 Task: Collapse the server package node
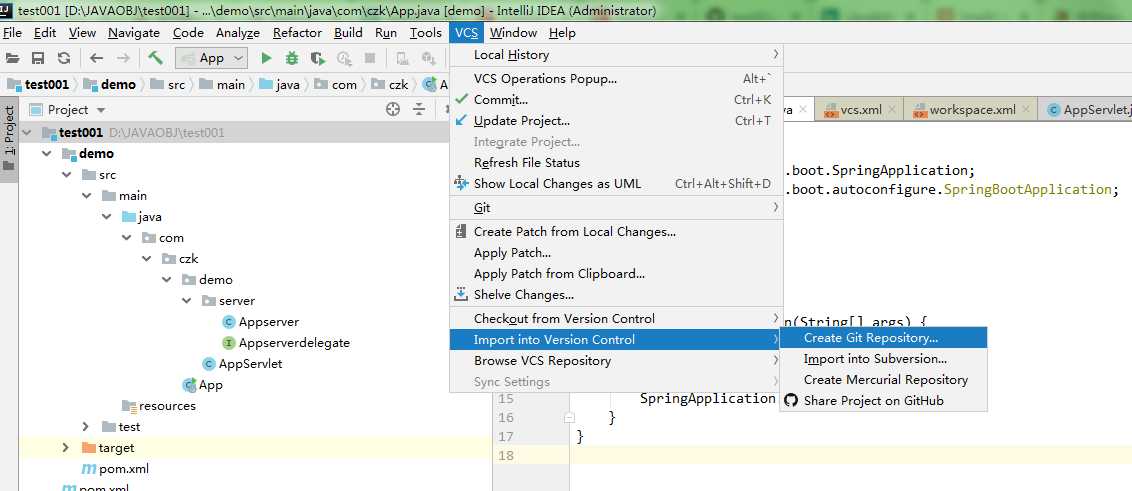coord(187,300)
